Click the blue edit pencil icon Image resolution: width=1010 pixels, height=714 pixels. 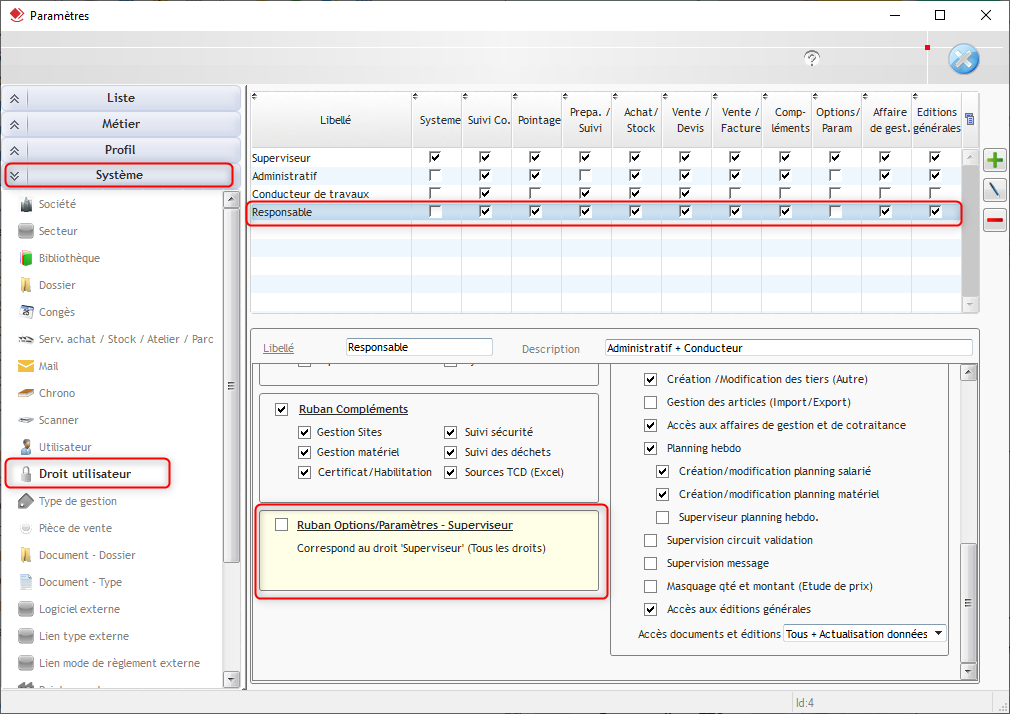(995, 190)
